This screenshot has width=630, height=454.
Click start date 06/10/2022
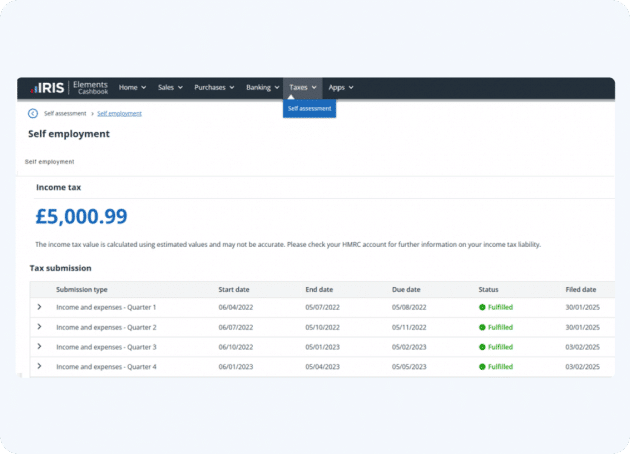236,347
